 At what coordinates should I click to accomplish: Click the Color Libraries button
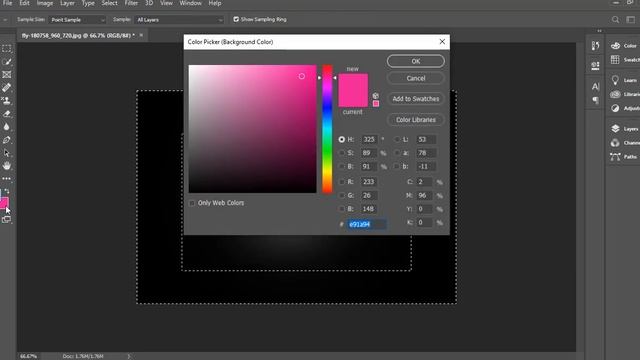pyautogui.click(x=416, y=120)
